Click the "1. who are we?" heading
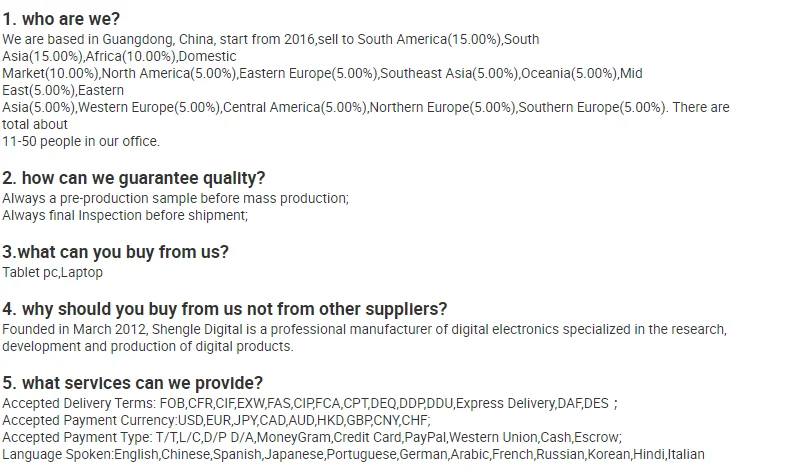 (61, 18)
